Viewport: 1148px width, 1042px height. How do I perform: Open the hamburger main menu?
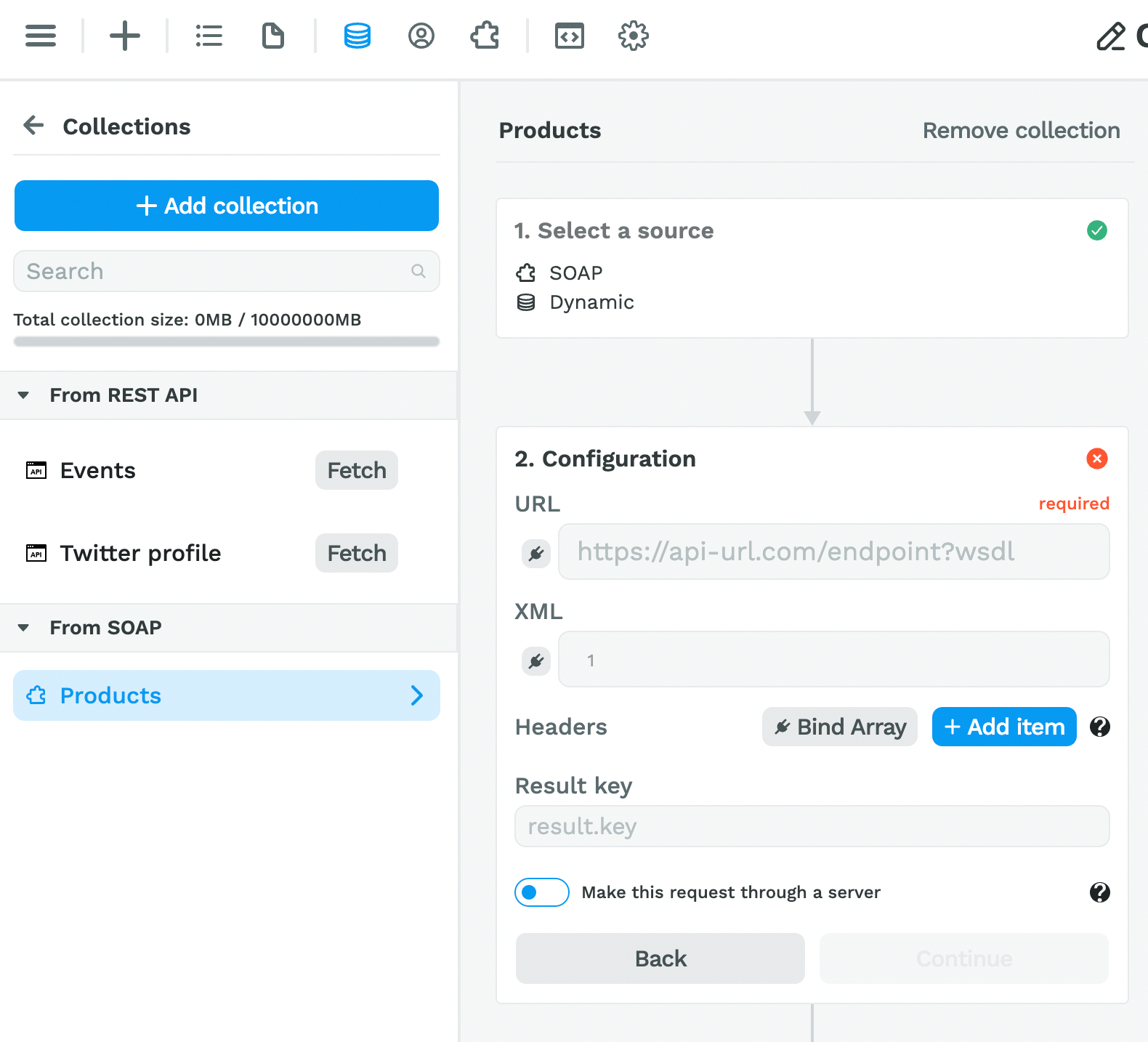[x=41, y=36]
